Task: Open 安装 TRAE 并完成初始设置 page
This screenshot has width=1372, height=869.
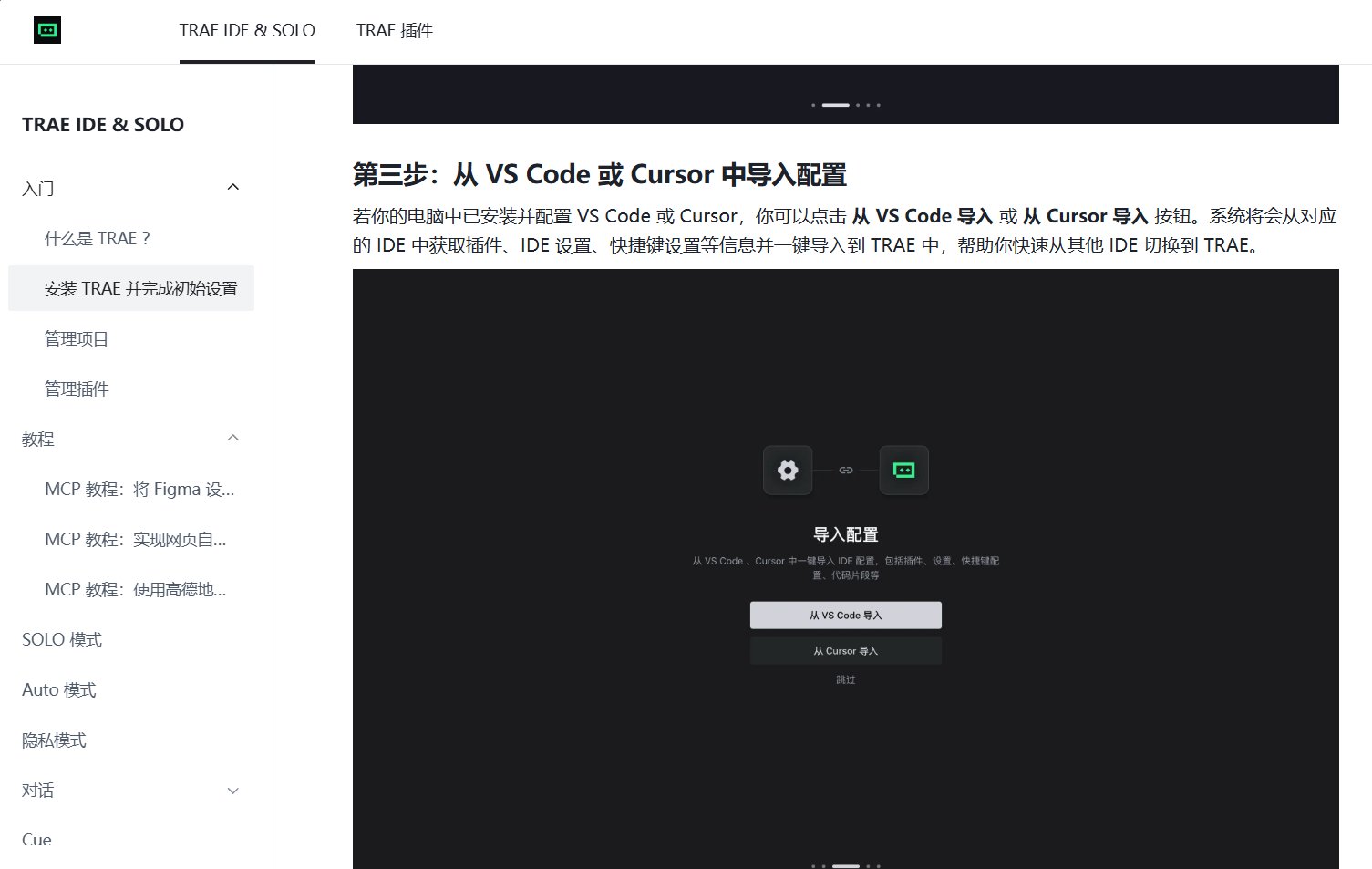Action: (131, 288)
